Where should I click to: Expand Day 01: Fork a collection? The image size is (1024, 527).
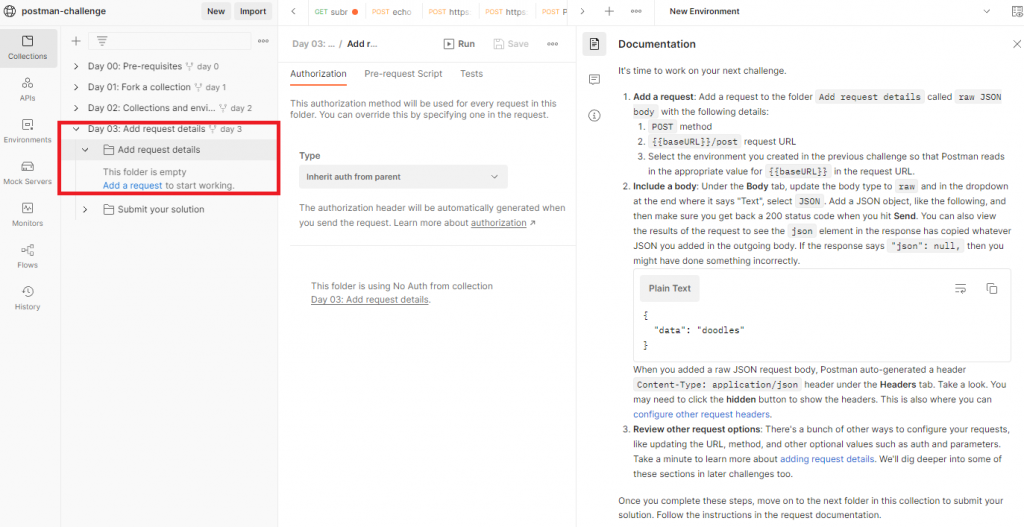pos(76,87)
